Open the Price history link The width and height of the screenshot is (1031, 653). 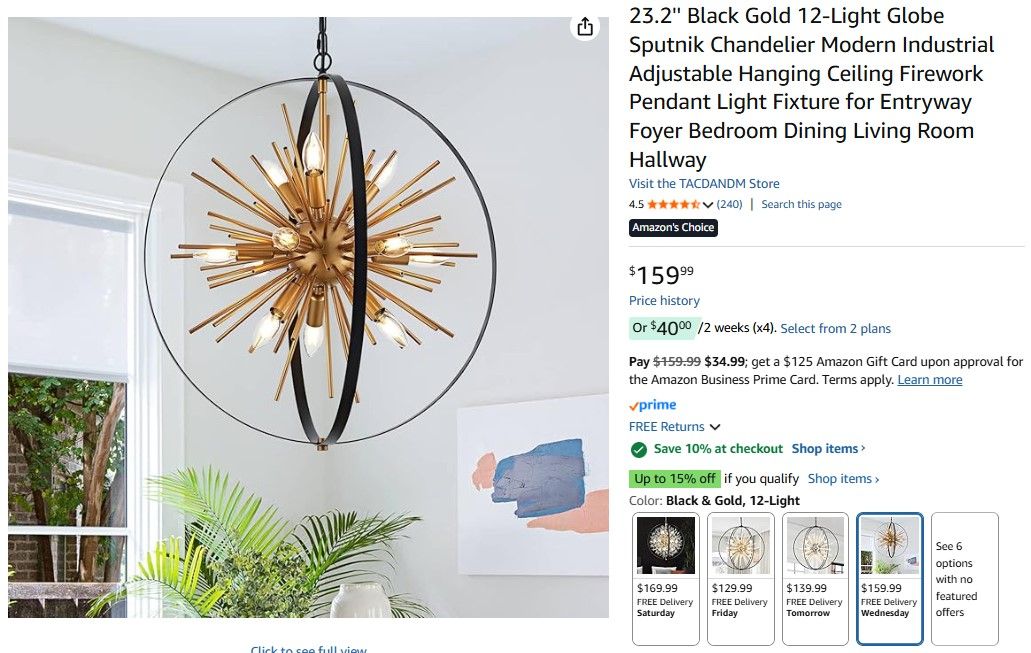click(x=664, y=301)
